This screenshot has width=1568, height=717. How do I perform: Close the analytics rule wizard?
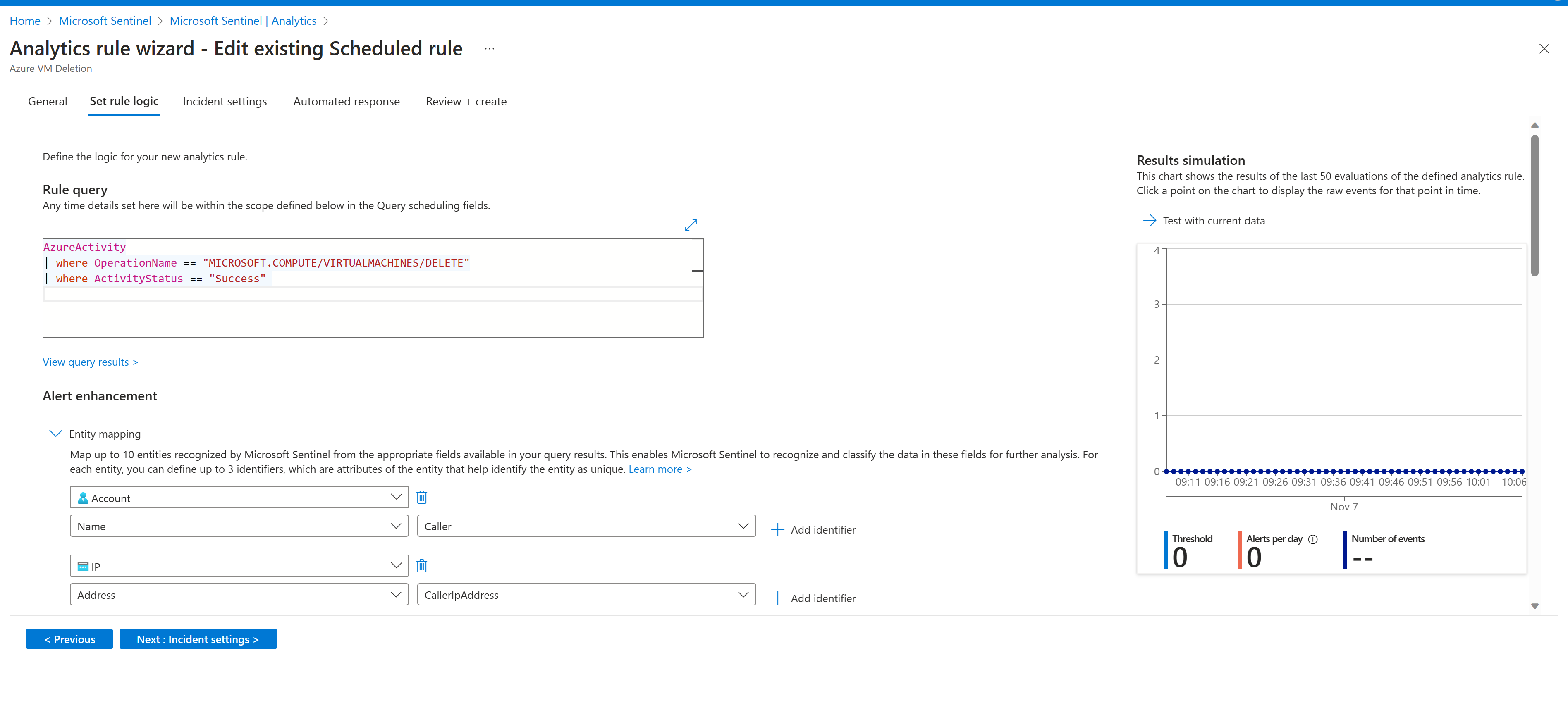click(1544, 49)
